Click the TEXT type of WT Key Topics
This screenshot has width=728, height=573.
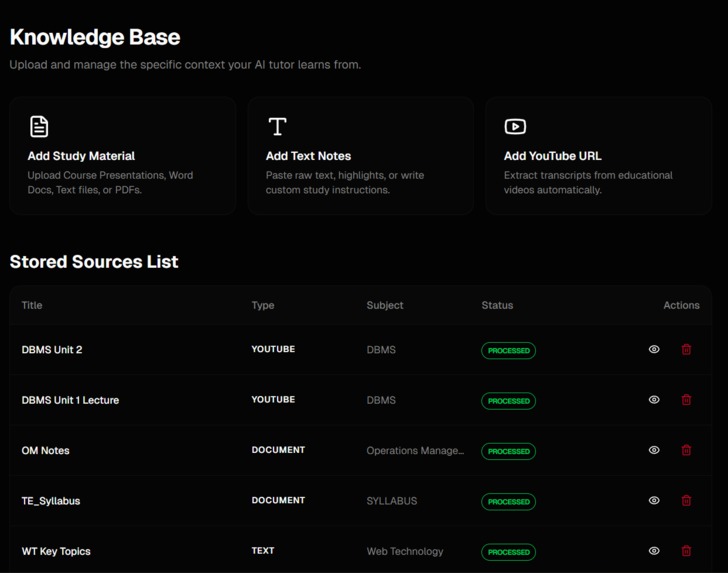(x=263, y=551)
